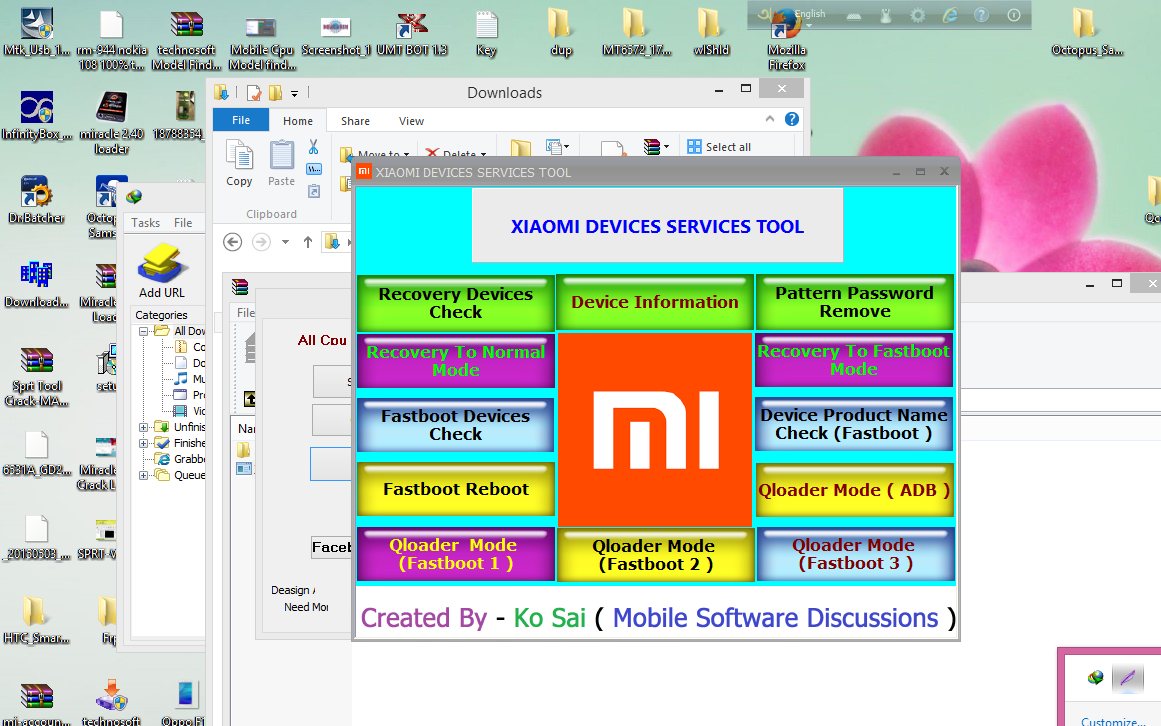
Task: Click Qloader Mode (Fastboot 1) button
Action: [455, 554]
